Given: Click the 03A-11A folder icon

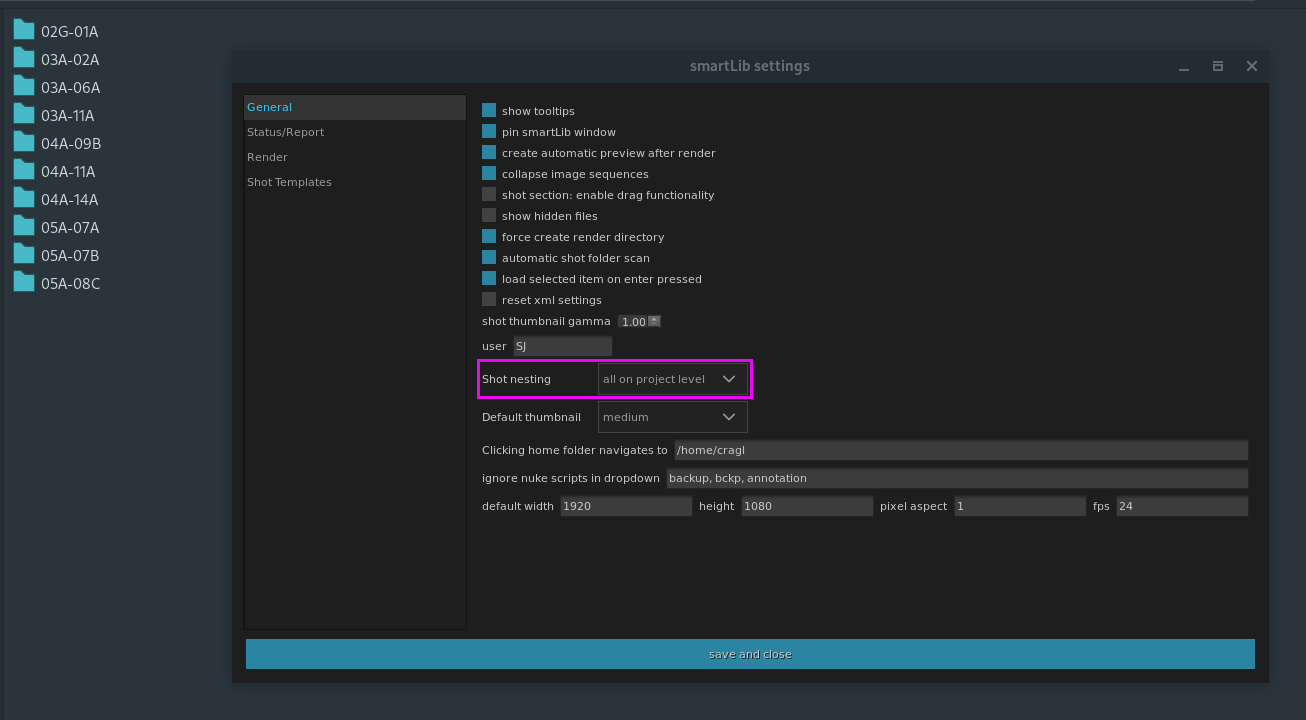Looking at the screenshot, I should (x=24, y=114).
